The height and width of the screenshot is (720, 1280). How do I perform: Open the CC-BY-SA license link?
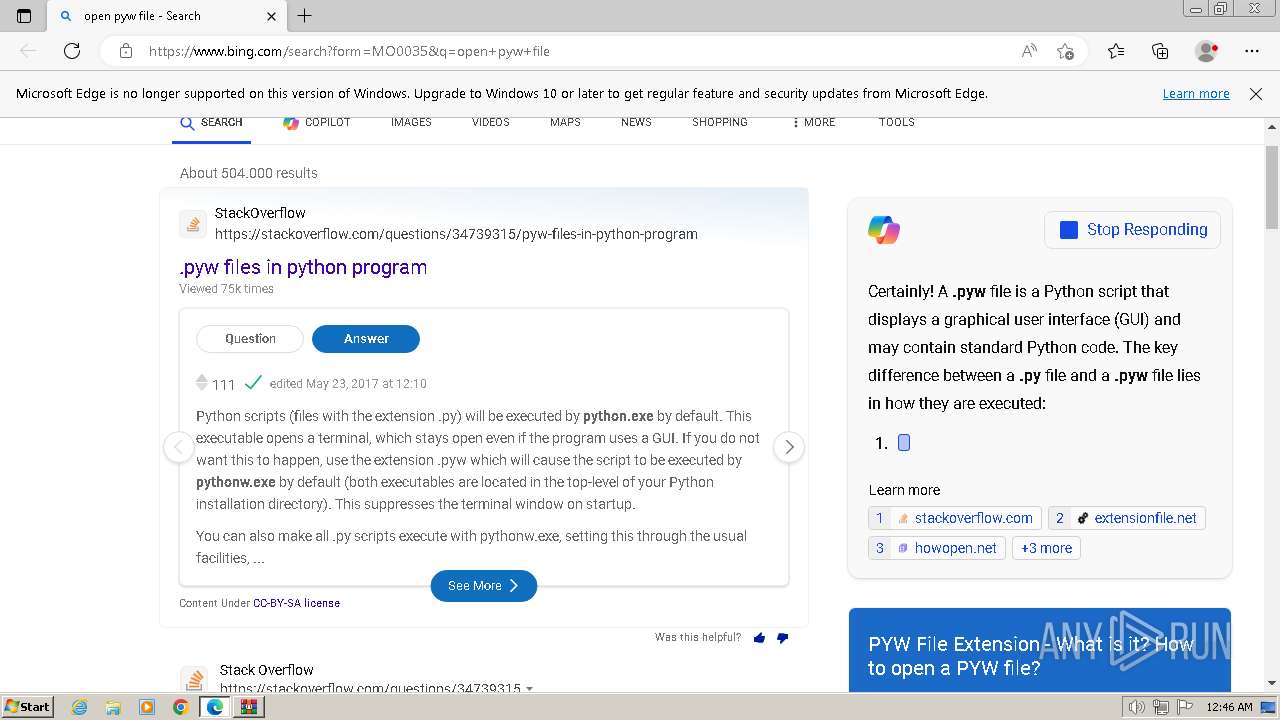[296, 603]
